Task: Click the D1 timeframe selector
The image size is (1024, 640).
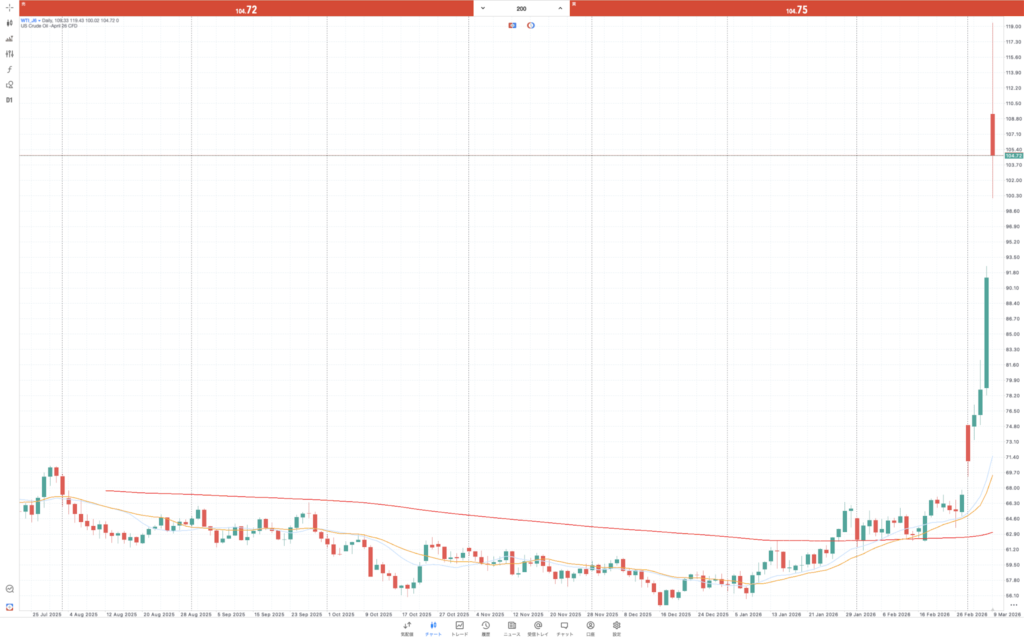Action: (9, 101)
